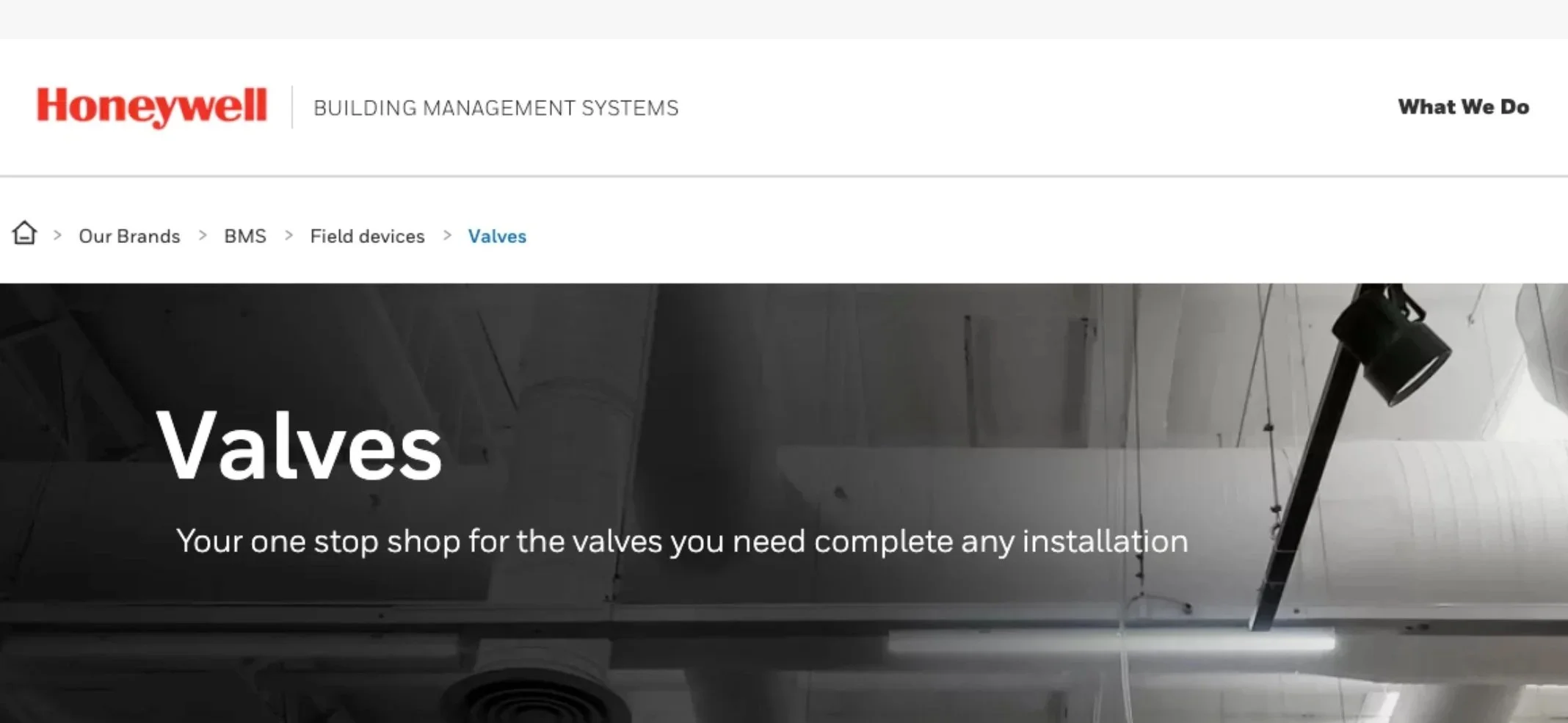The image size is (1568, 723).
Task: Click the Honeywell logo
Action: point(152,107)
